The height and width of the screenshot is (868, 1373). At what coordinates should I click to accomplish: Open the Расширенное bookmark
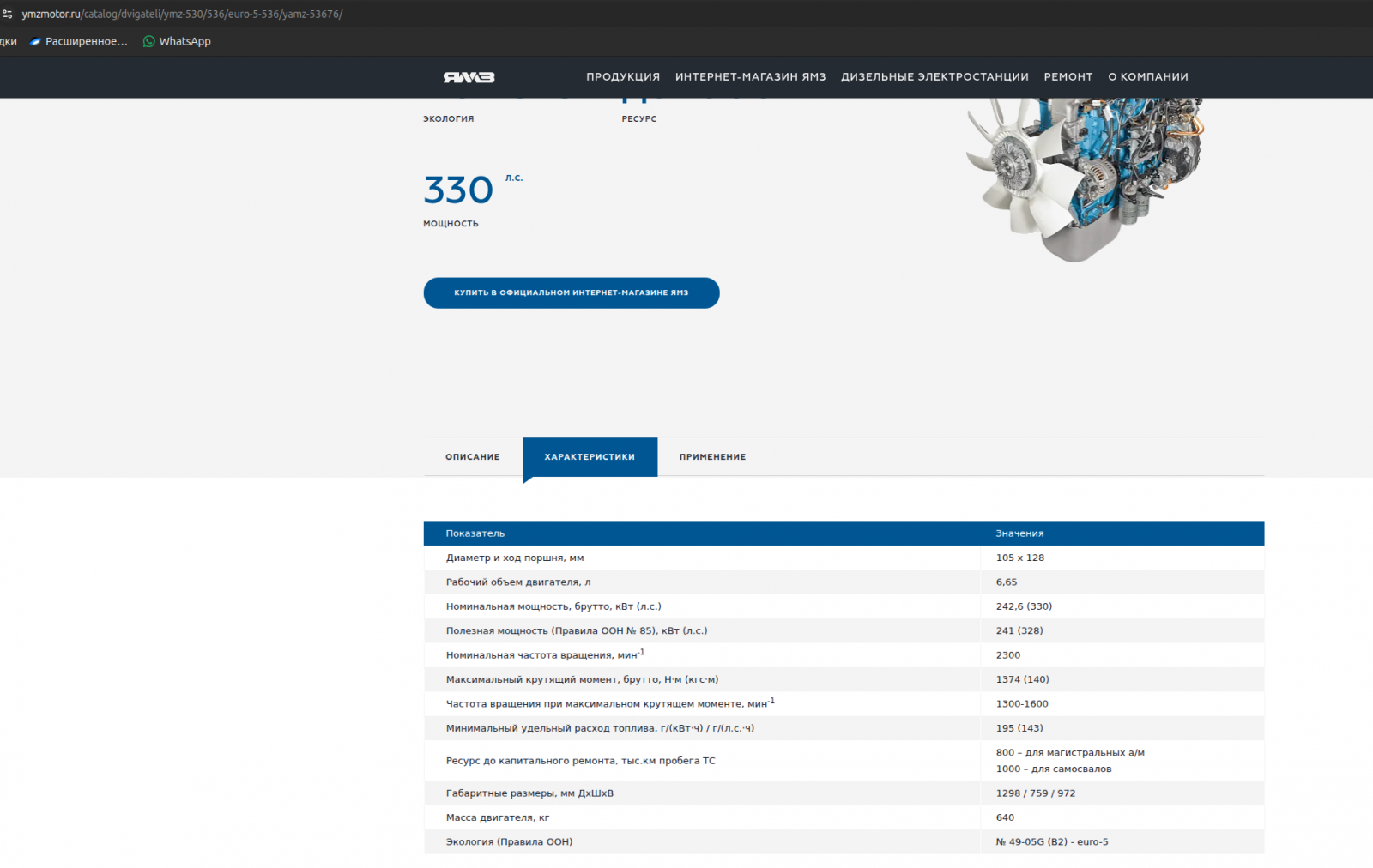(79, 41)
